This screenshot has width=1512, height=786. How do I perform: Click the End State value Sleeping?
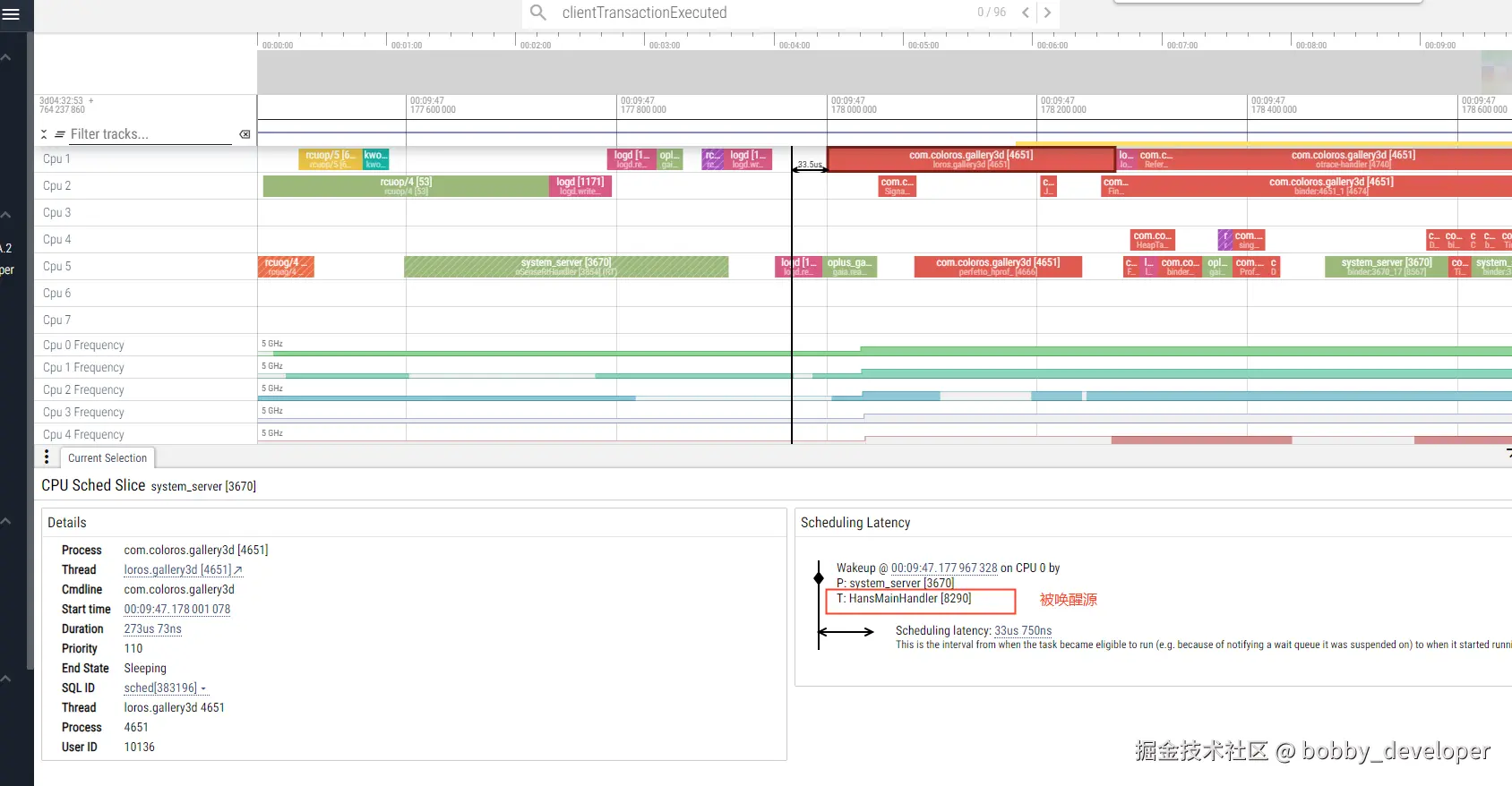coord(145,669)
